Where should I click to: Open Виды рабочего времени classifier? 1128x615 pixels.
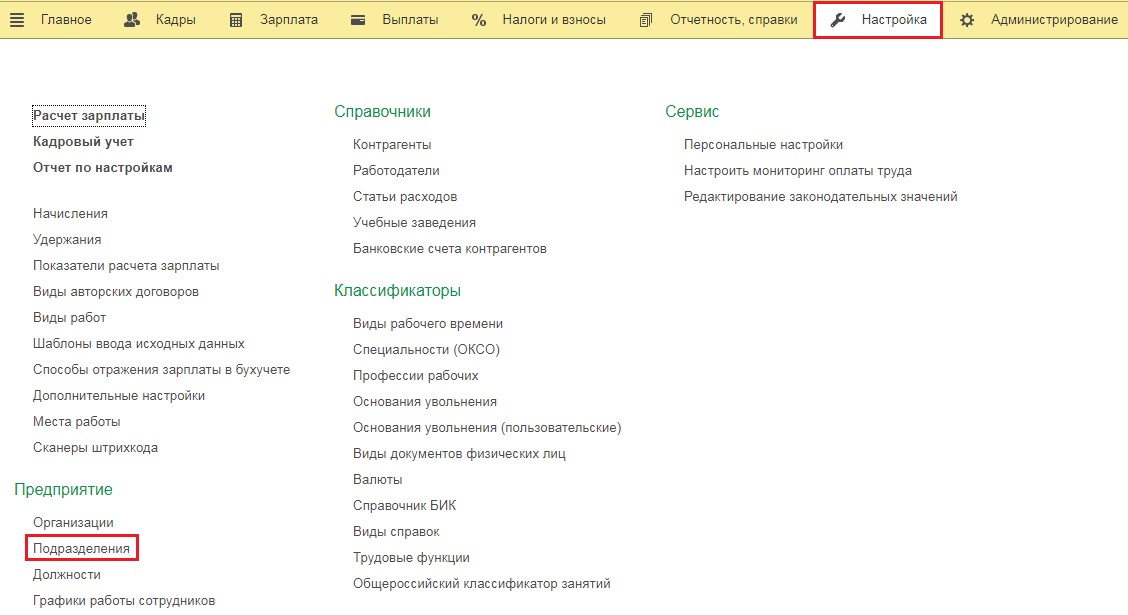428,324
